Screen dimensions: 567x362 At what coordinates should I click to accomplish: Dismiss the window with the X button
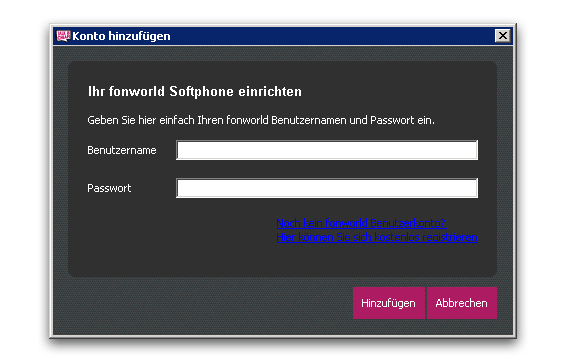point(502,36)
